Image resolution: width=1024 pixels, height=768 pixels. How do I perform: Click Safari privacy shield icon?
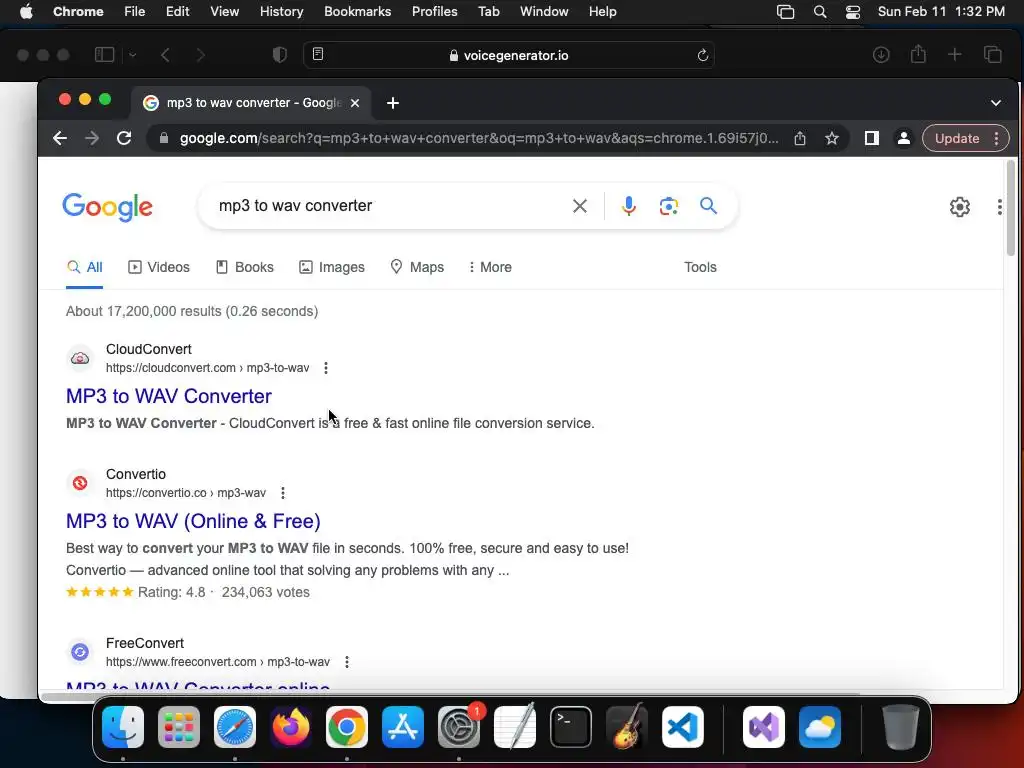click(280, 55)
